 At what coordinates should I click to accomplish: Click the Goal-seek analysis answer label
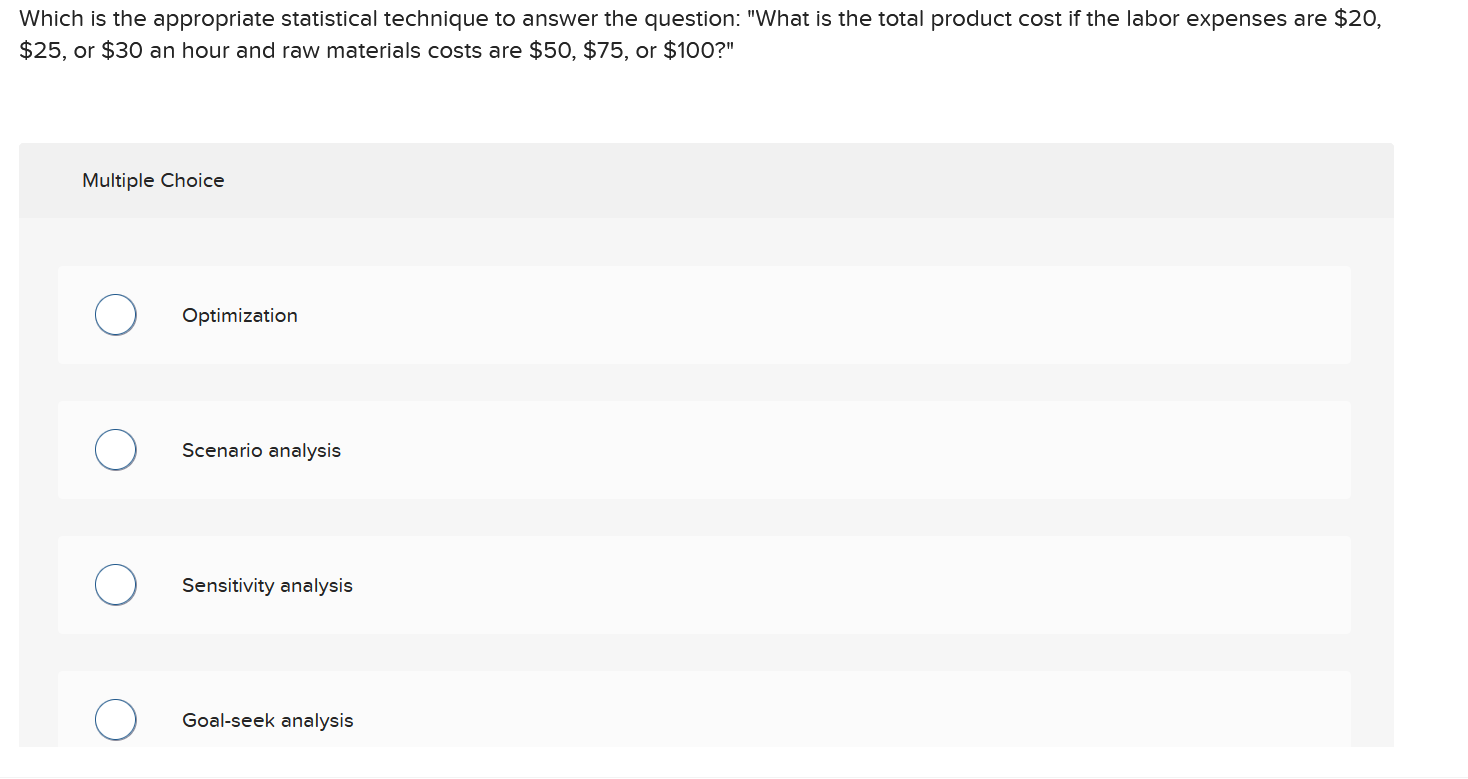(x=267, y=720)
